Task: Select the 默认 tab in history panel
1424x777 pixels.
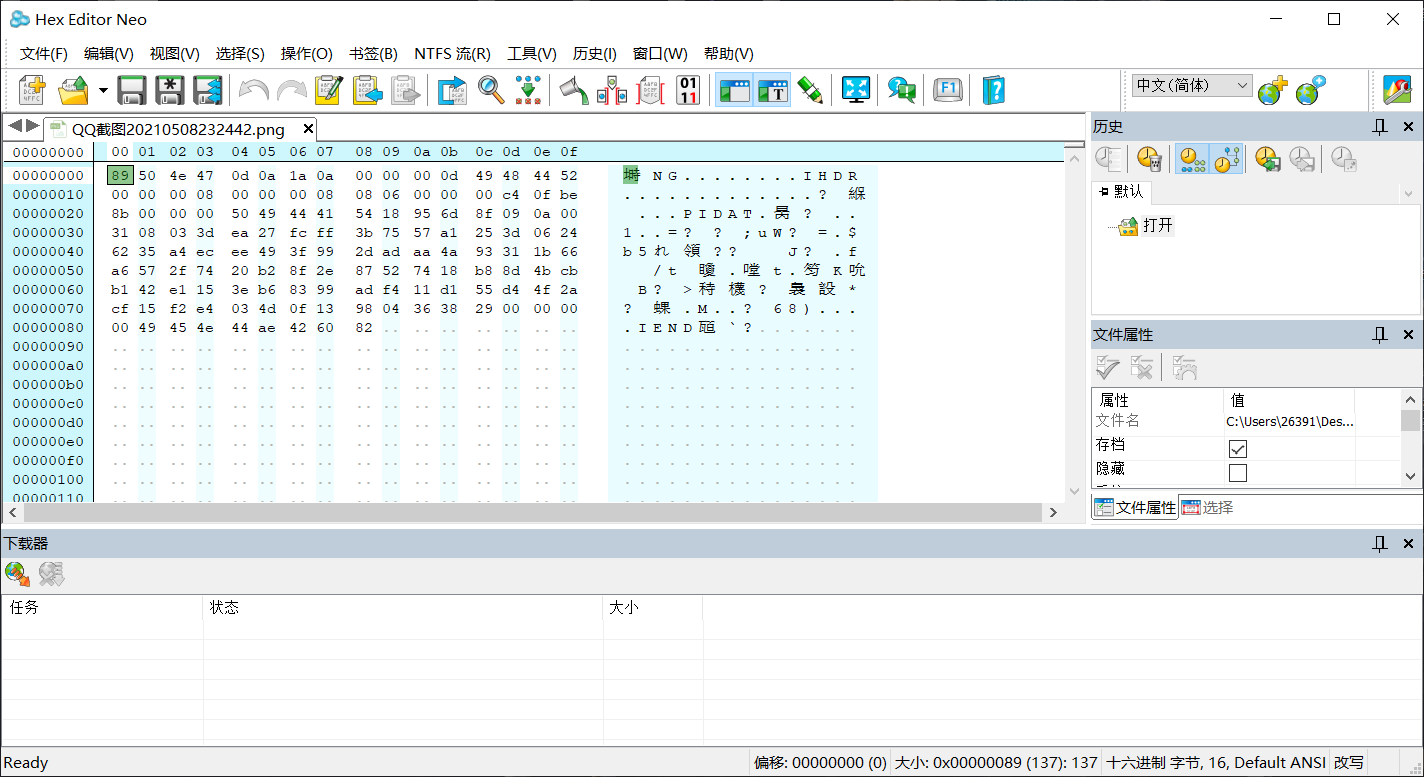Action: click(1122, 192)
